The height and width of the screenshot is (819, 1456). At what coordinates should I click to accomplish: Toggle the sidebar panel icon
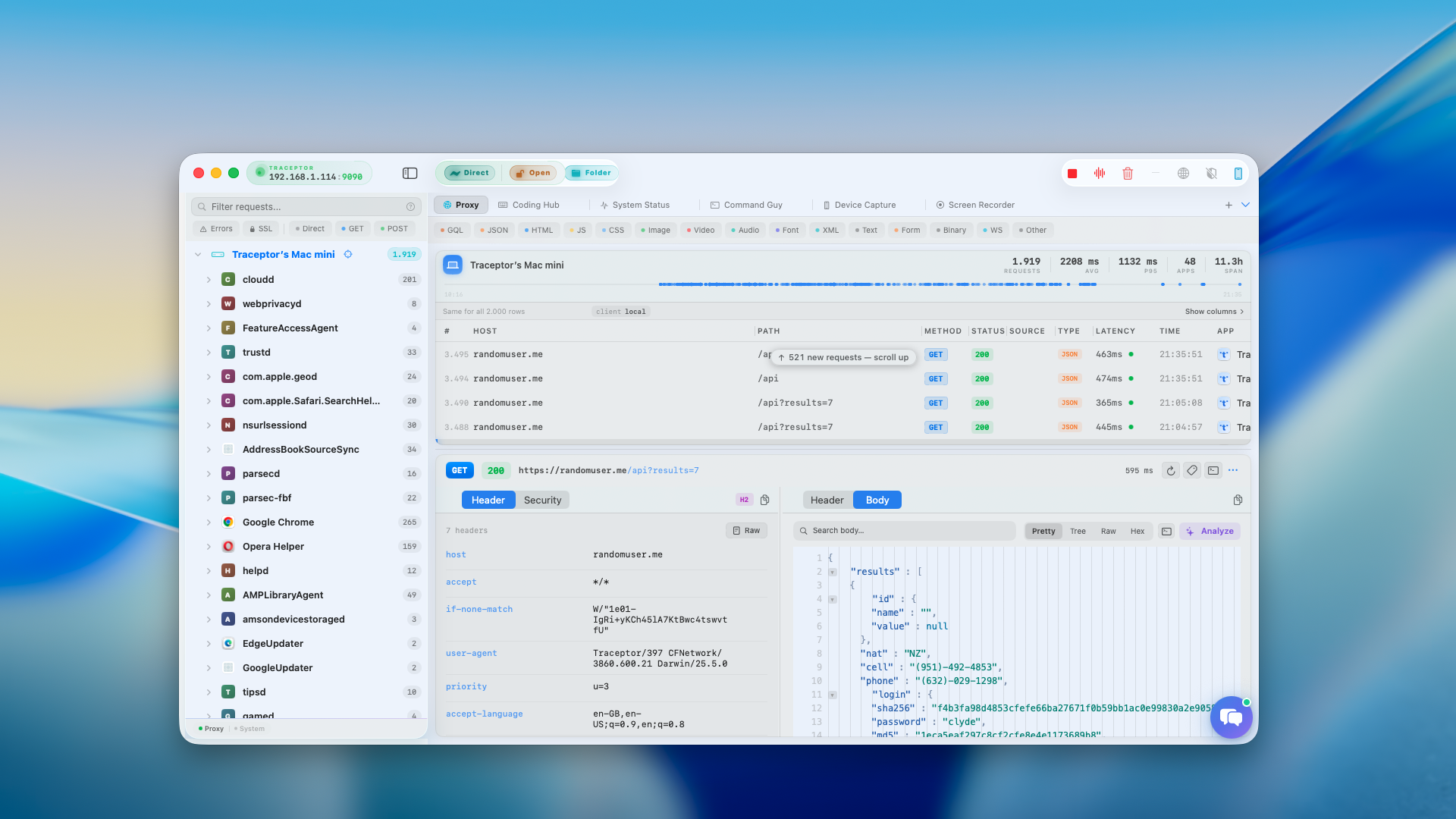410,174
